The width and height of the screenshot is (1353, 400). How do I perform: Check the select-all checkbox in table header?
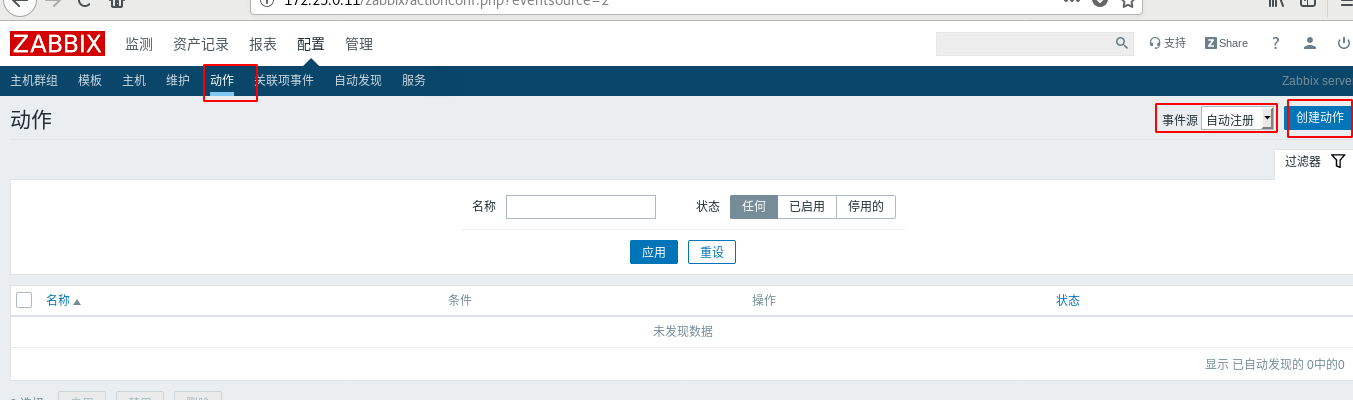pos(24,300)
